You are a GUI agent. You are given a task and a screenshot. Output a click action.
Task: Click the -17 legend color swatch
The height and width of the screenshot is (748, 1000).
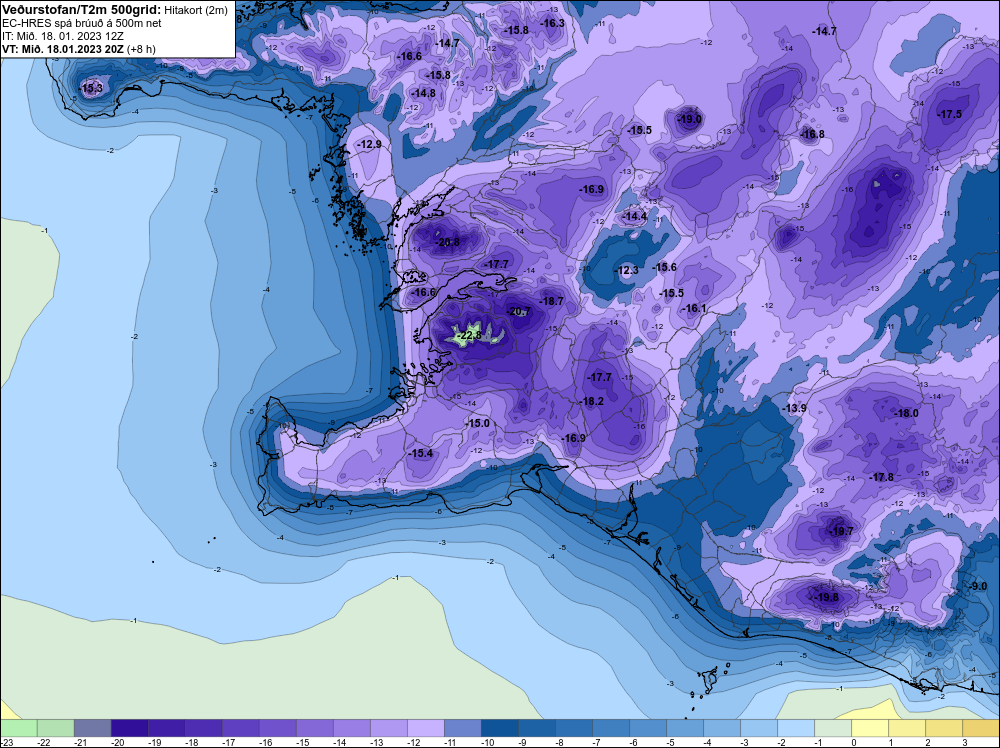point(240,728)
